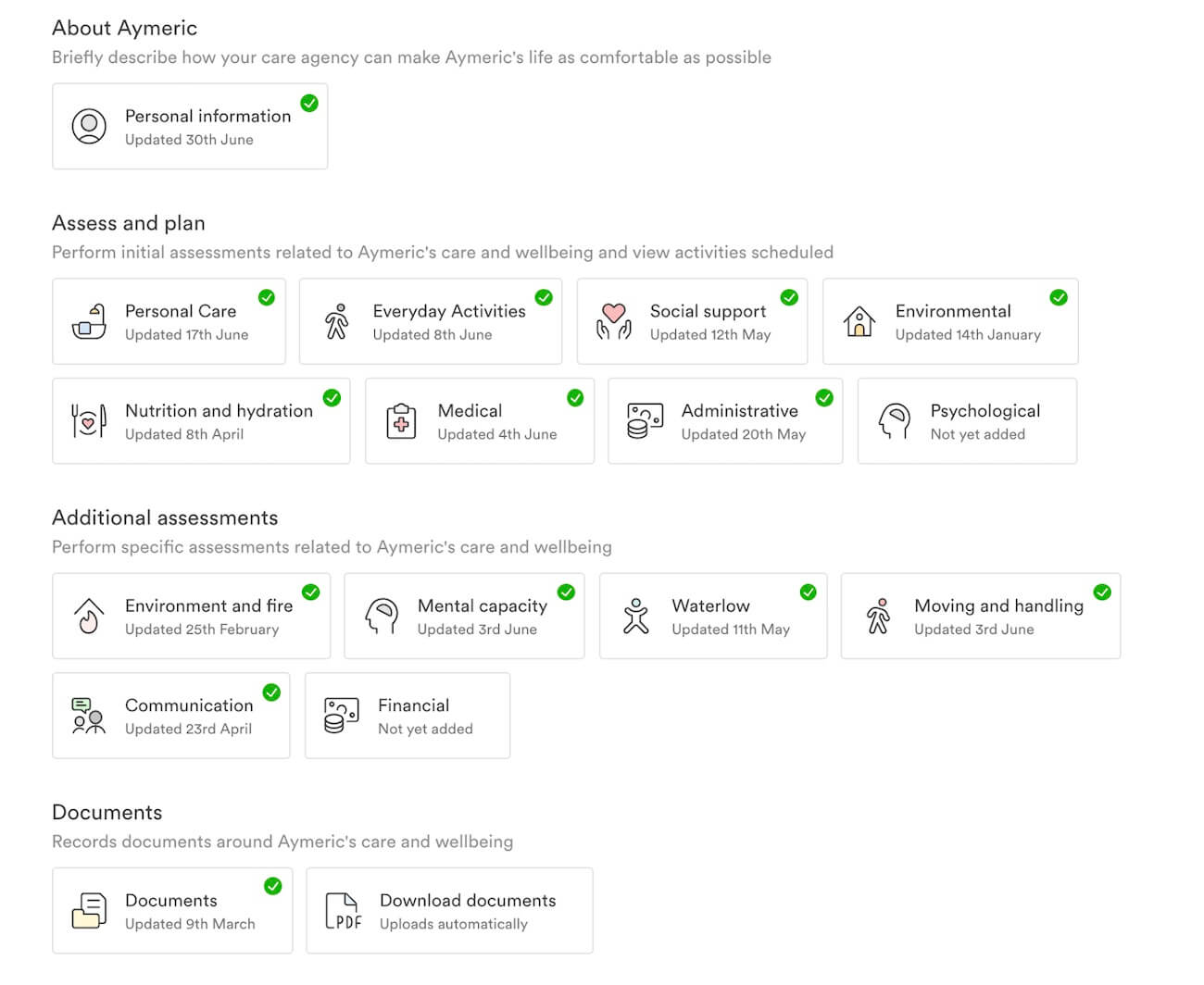Click the Medical clipboard icon
1204x985 pixels.
401,421
